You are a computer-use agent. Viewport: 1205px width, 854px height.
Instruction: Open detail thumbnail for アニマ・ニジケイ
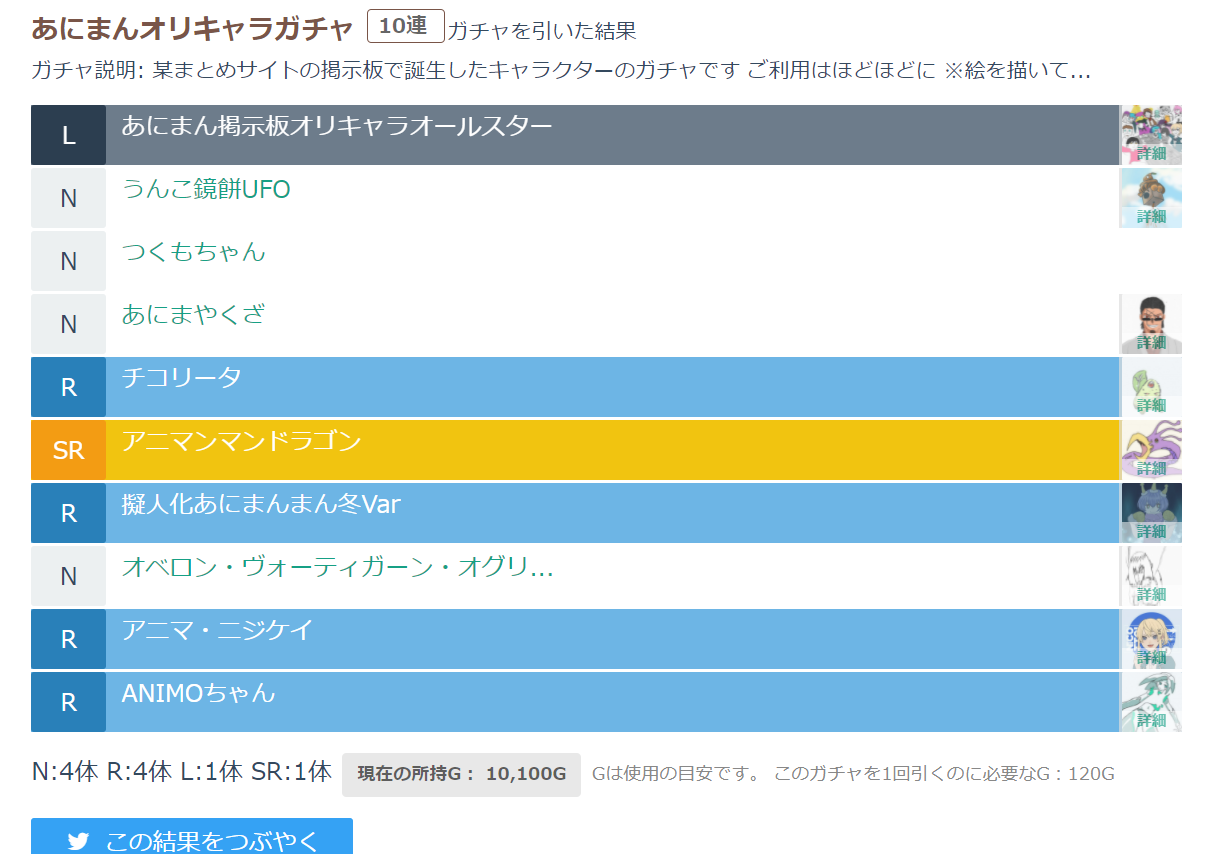click(1150, 639)
